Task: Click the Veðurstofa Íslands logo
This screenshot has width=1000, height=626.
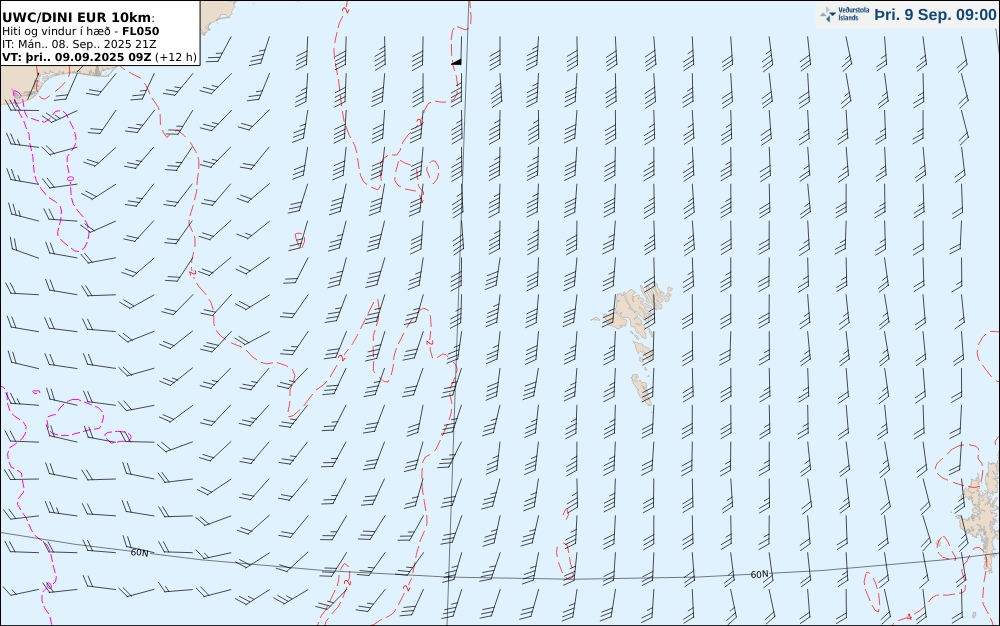Action: coord(844,14)
